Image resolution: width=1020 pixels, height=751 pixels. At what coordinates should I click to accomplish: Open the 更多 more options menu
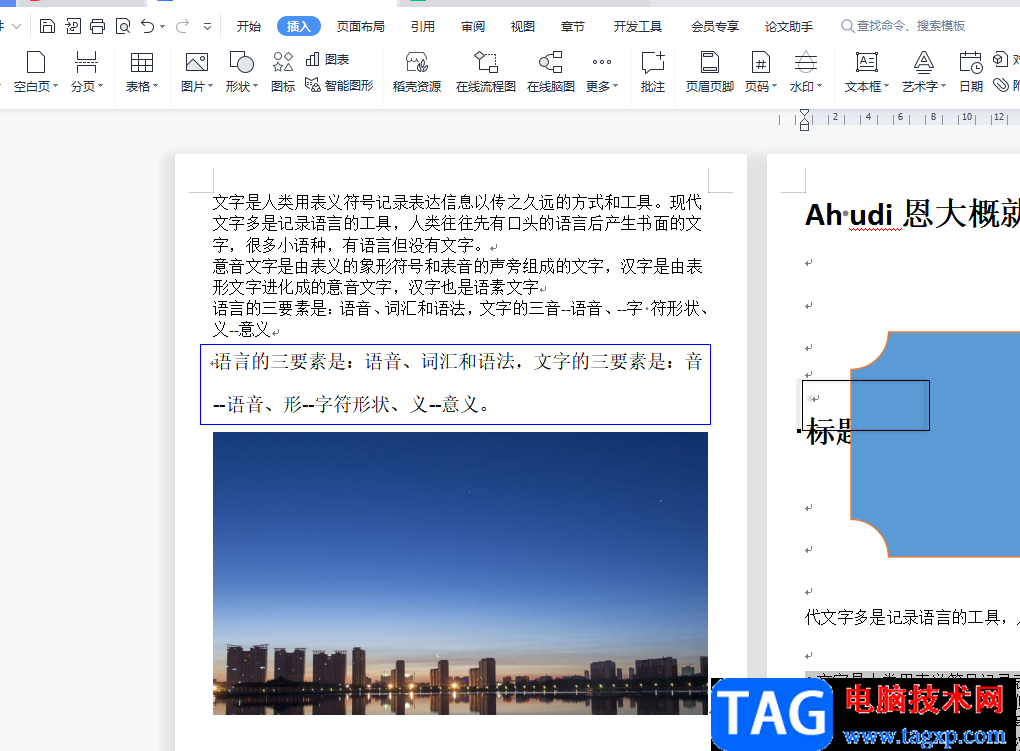click(x=602, y=72)
